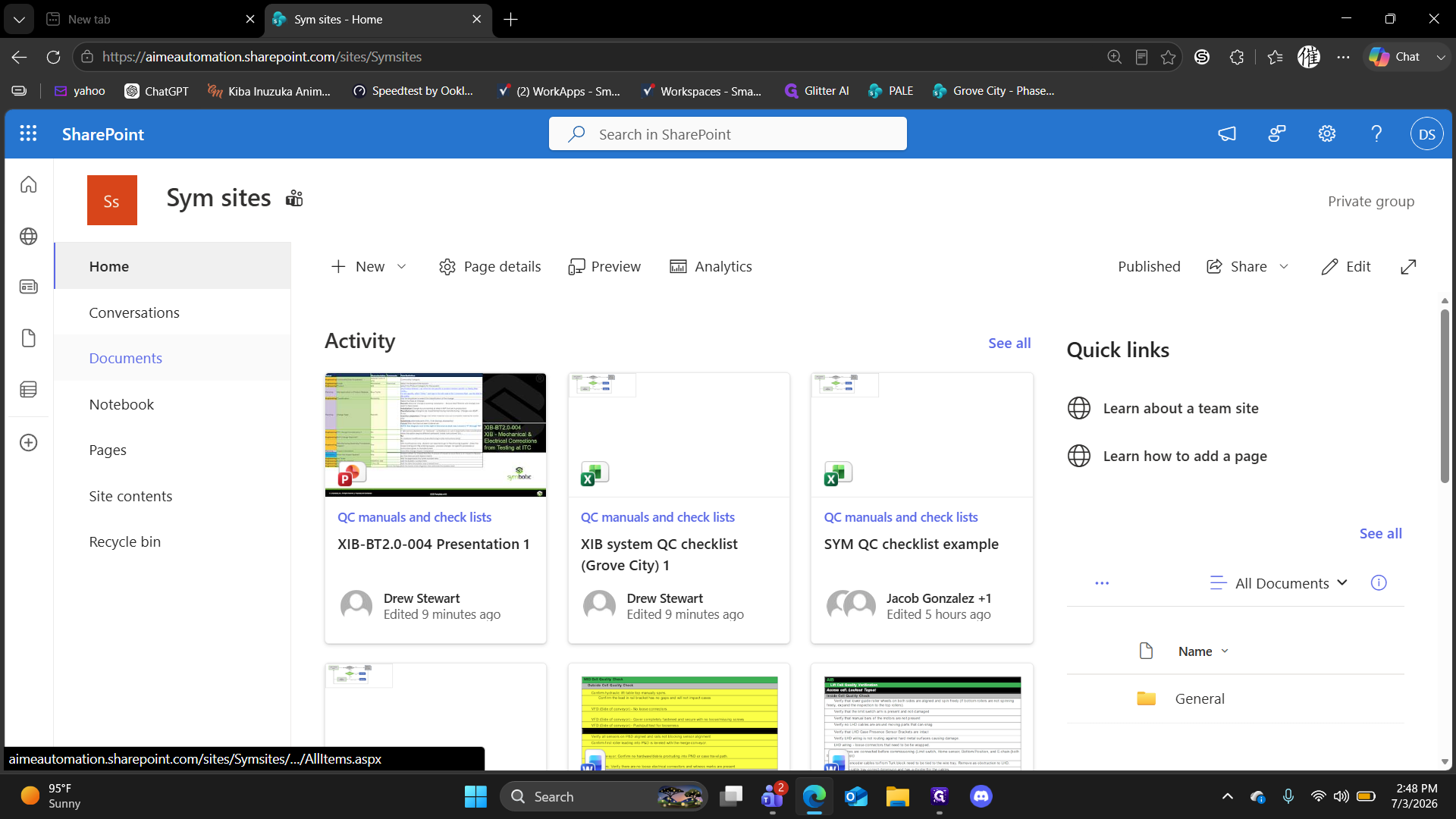Viewport: 1456px width, 819px height.
Task: Open XIB-BT2.0-004 Presentation thumbnail
Action: [435, 435]
